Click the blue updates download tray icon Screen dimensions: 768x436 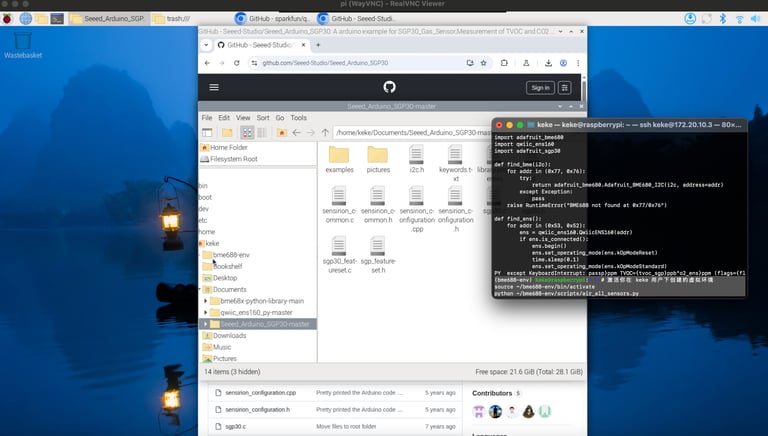pyautogui.click(x=690, y=19)
